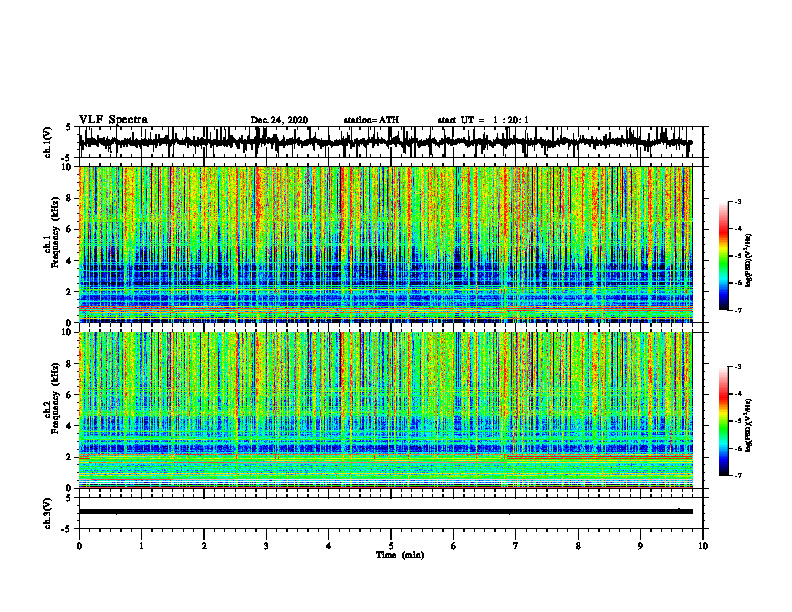
Task: Click time axis tick label "8"
Action: point(578,546)
